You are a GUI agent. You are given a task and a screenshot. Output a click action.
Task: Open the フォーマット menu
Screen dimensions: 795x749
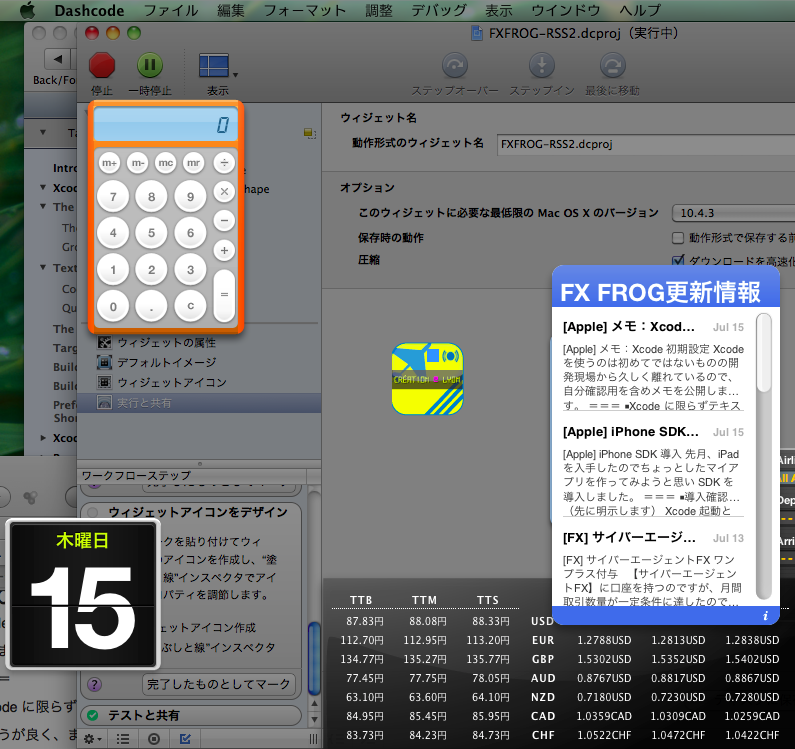[x=298, y=10]
